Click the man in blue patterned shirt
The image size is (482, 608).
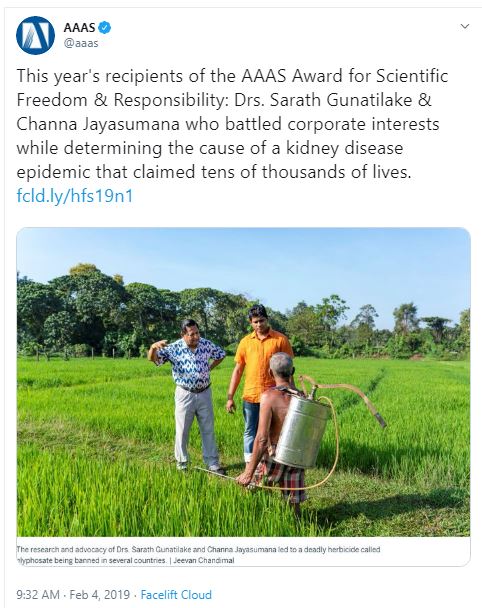pos(190,394)
